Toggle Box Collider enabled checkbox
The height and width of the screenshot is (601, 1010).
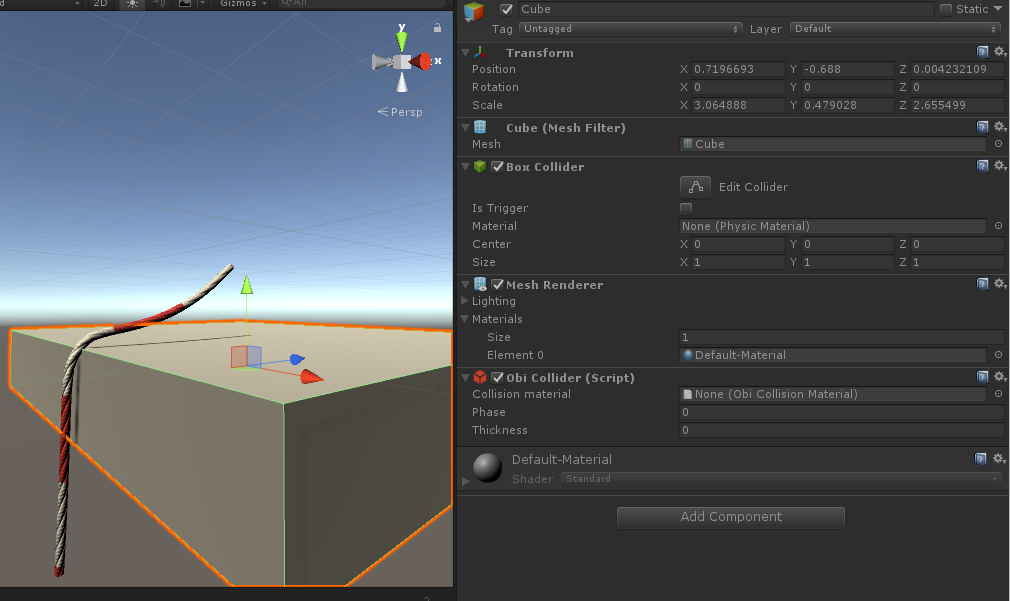497,167
